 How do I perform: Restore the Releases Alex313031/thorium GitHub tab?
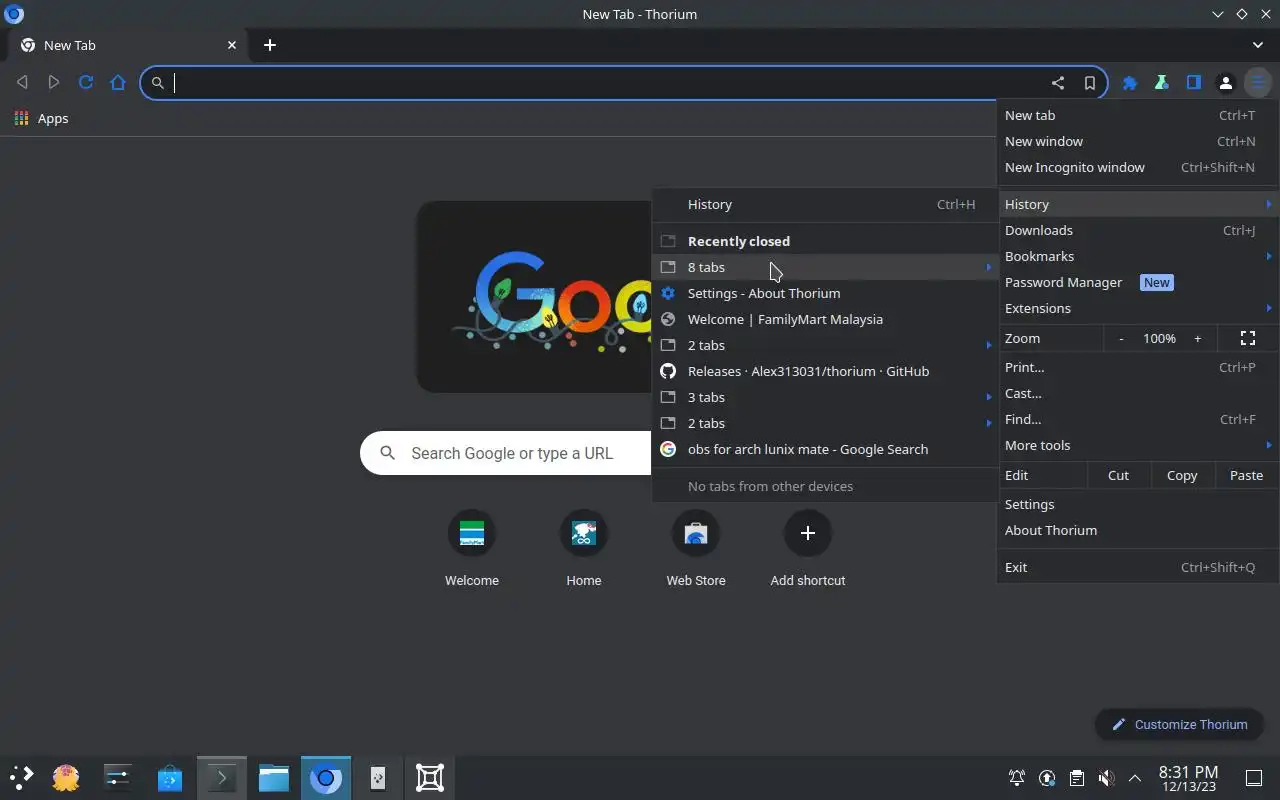(x=825, y=371)
